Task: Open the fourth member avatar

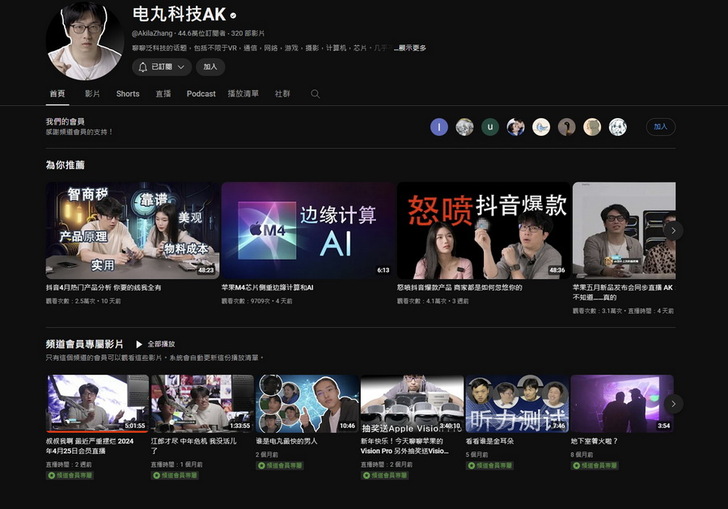Action: point(515,127)
